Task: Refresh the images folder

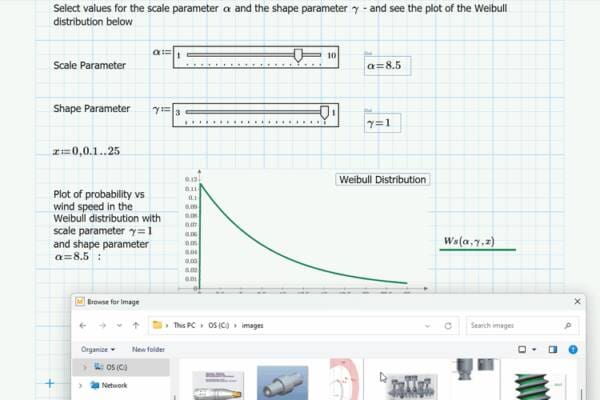Action: pos(448,326)
